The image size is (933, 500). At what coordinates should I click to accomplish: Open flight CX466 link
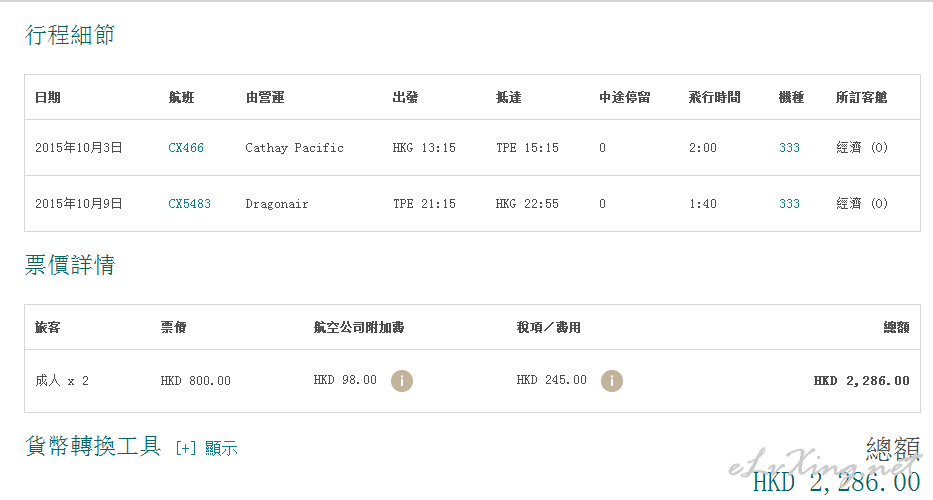tap(186, 148)
